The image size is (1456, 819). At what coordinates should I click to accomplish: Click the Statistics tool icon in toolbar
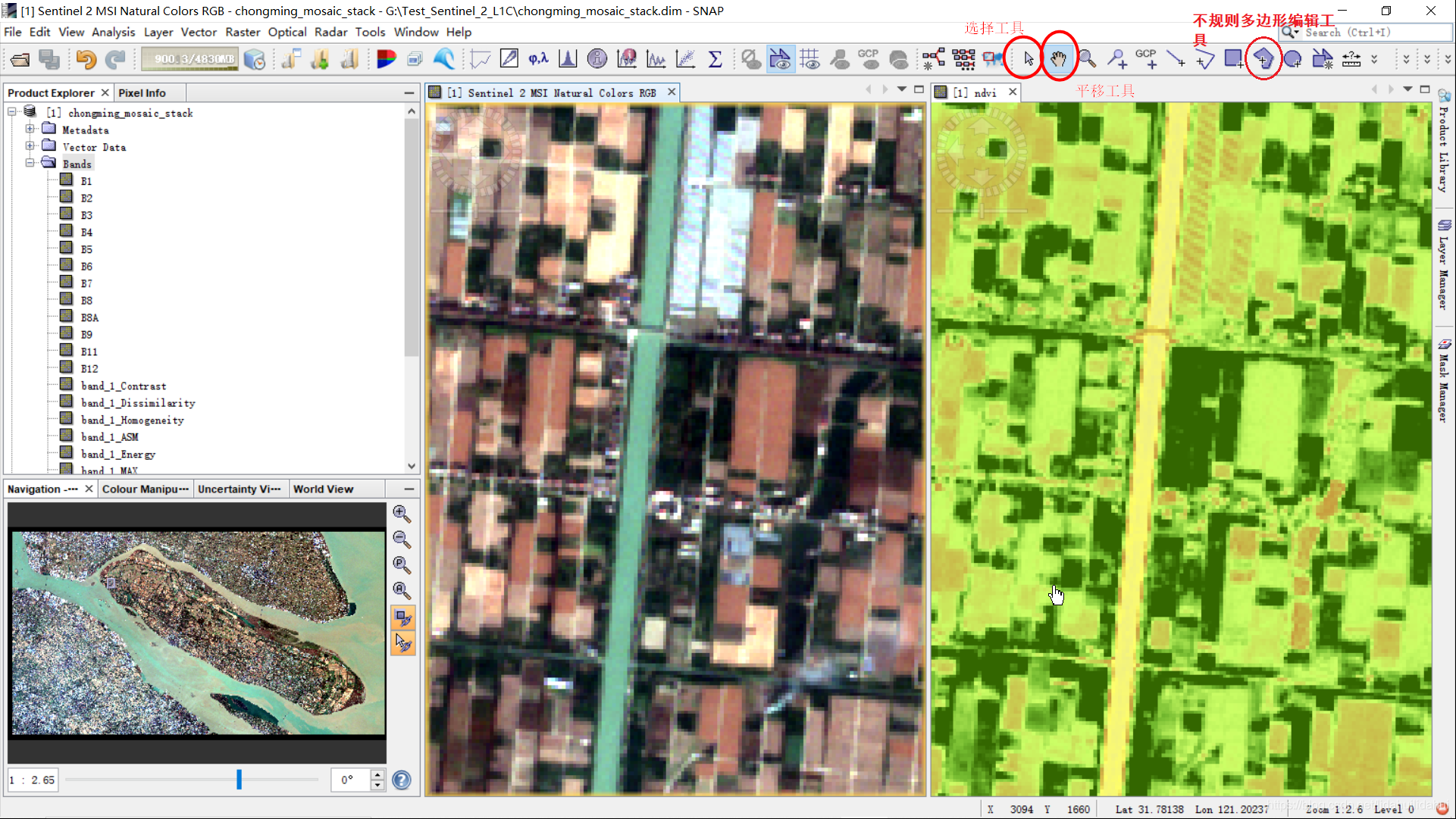tap(716, 58)
